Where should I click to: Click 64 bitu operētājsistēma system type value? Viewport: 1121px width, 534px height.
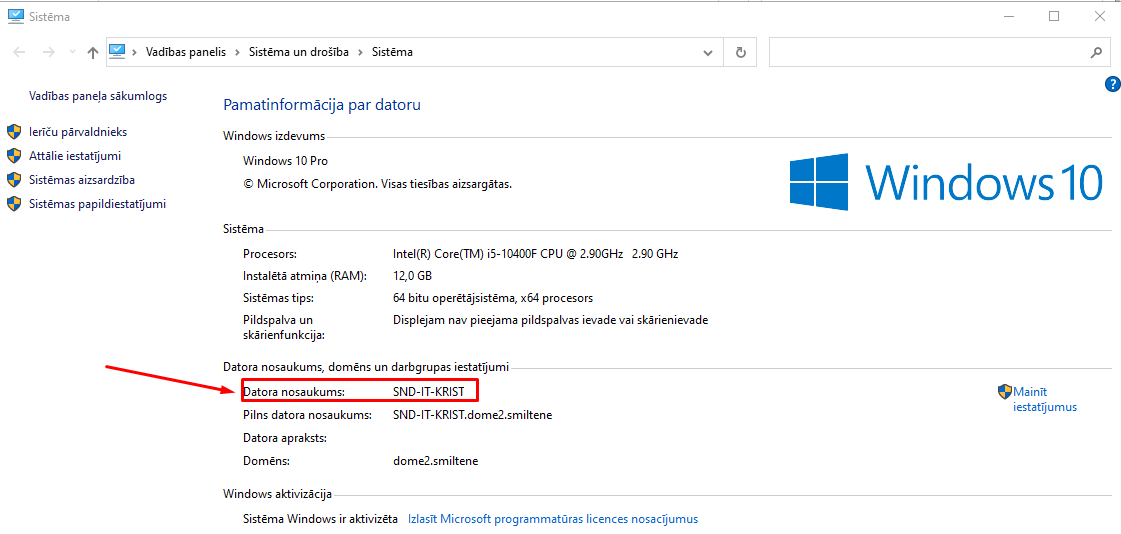pyautogui.click(x=493, y=297)
